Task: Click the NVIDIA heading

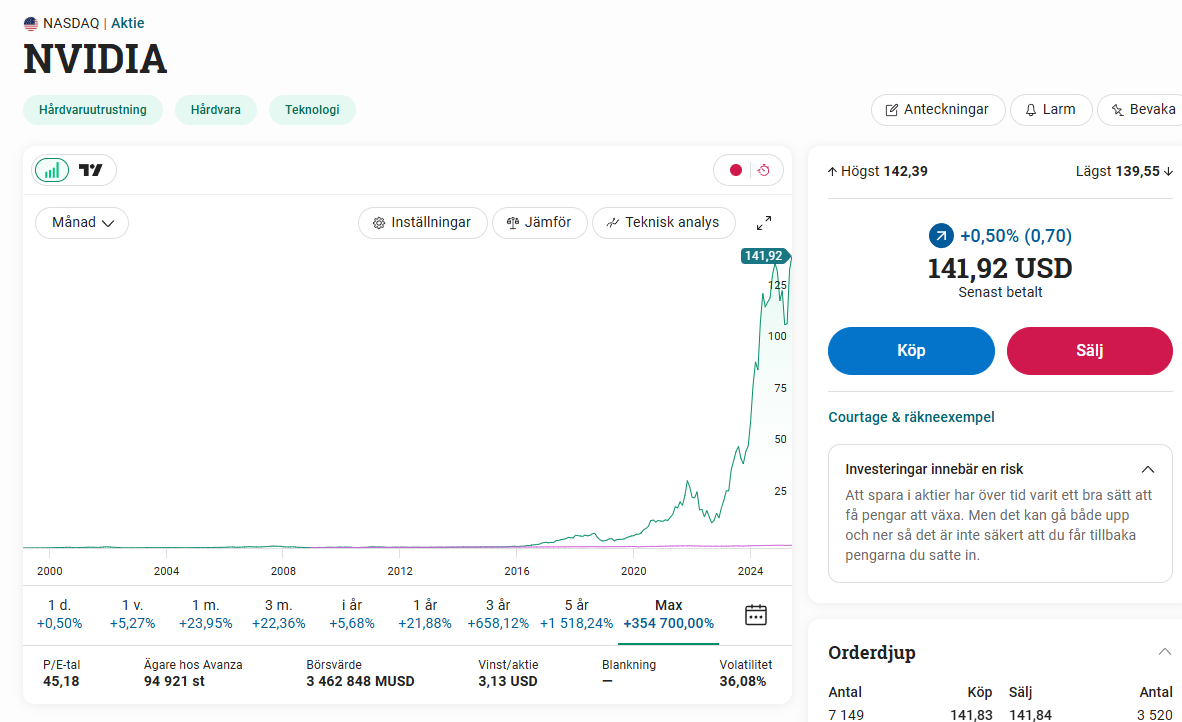Action: (x=95, y=59)
